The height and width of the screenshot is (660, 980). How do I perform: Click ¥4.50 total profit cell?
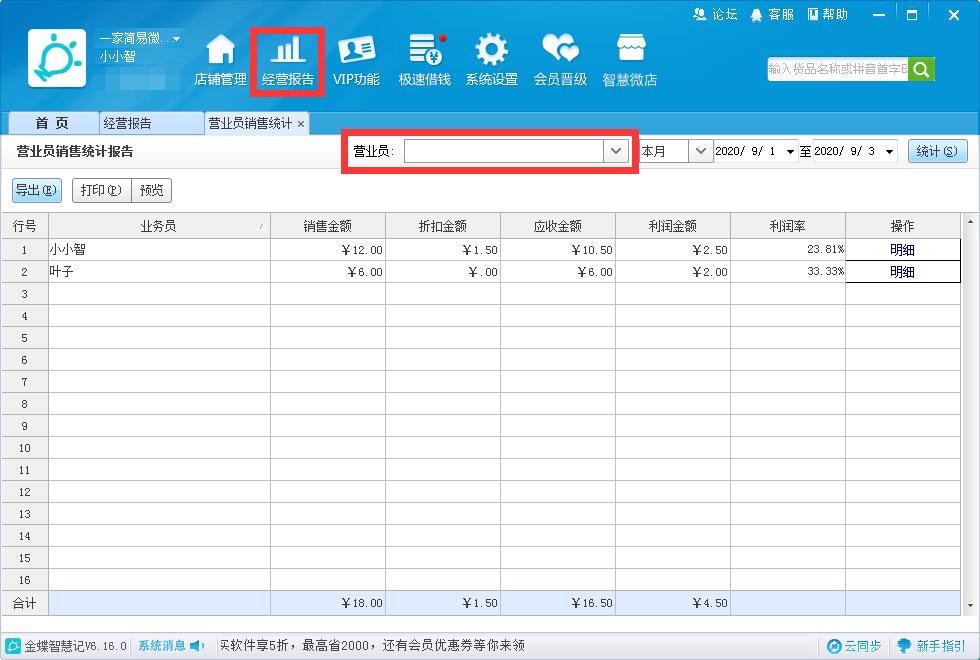(x=672, y=603)
